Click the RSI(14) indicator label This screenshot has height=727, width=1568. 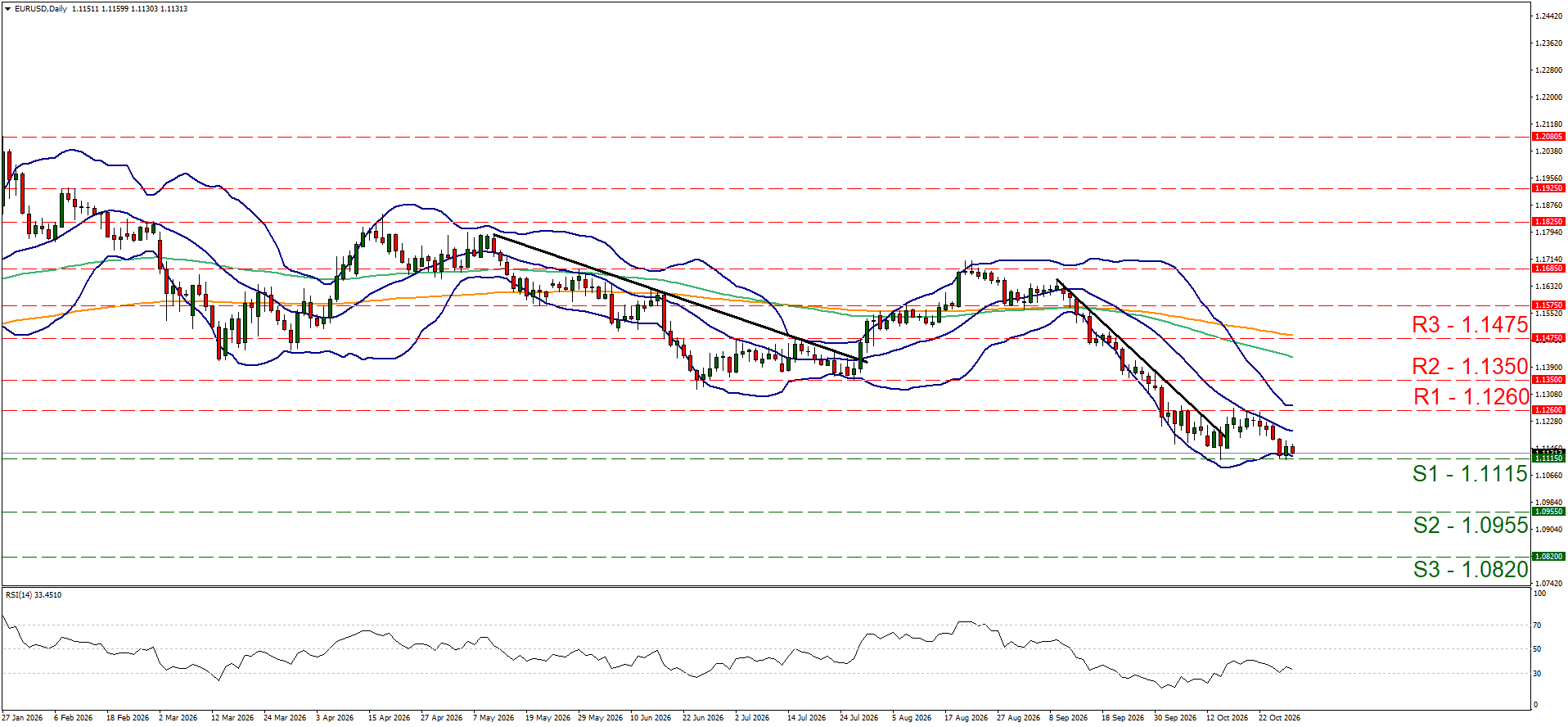tap(34, 595)
